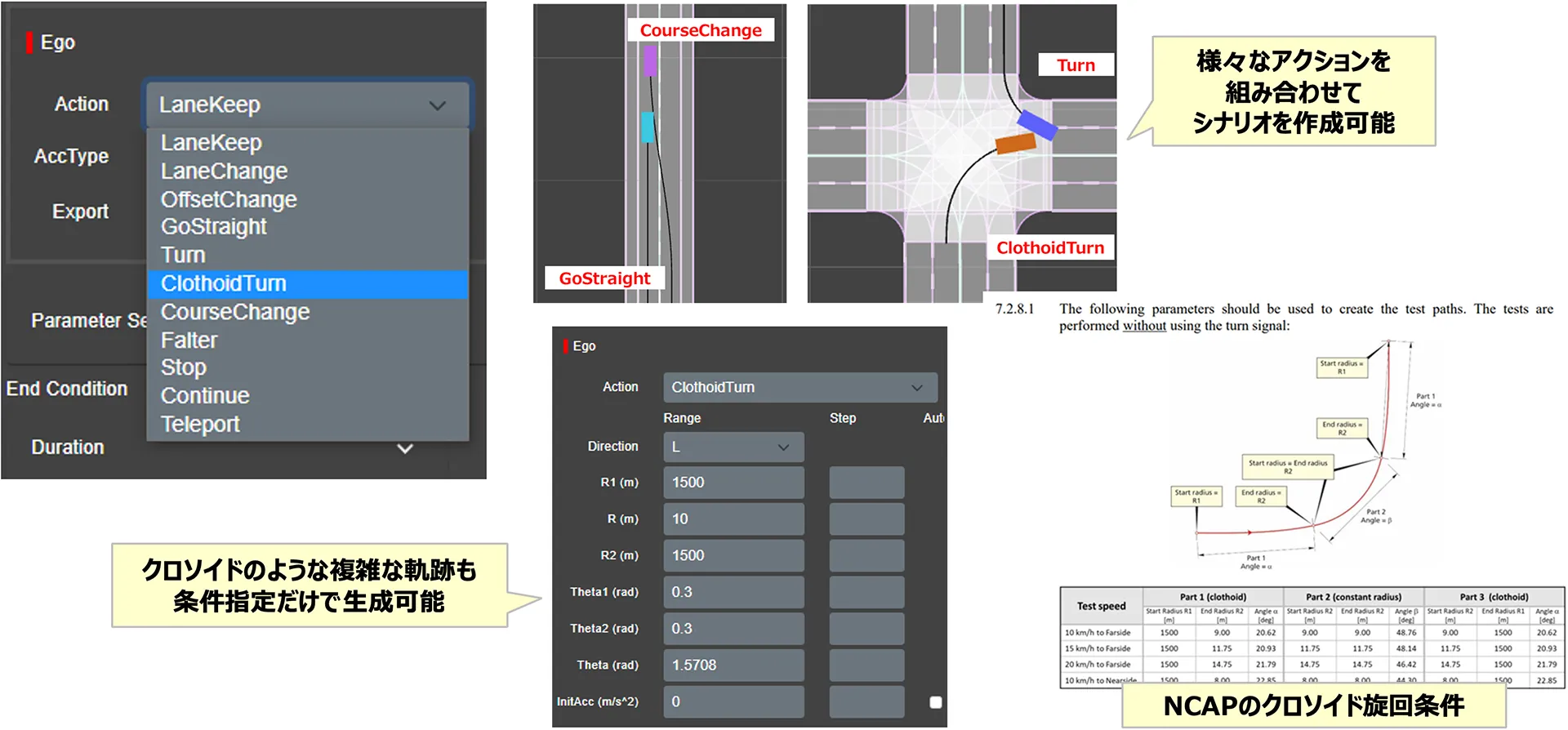
Task: Expand the ClothoidTurn Action combo box
Action: tap(799, 387)
